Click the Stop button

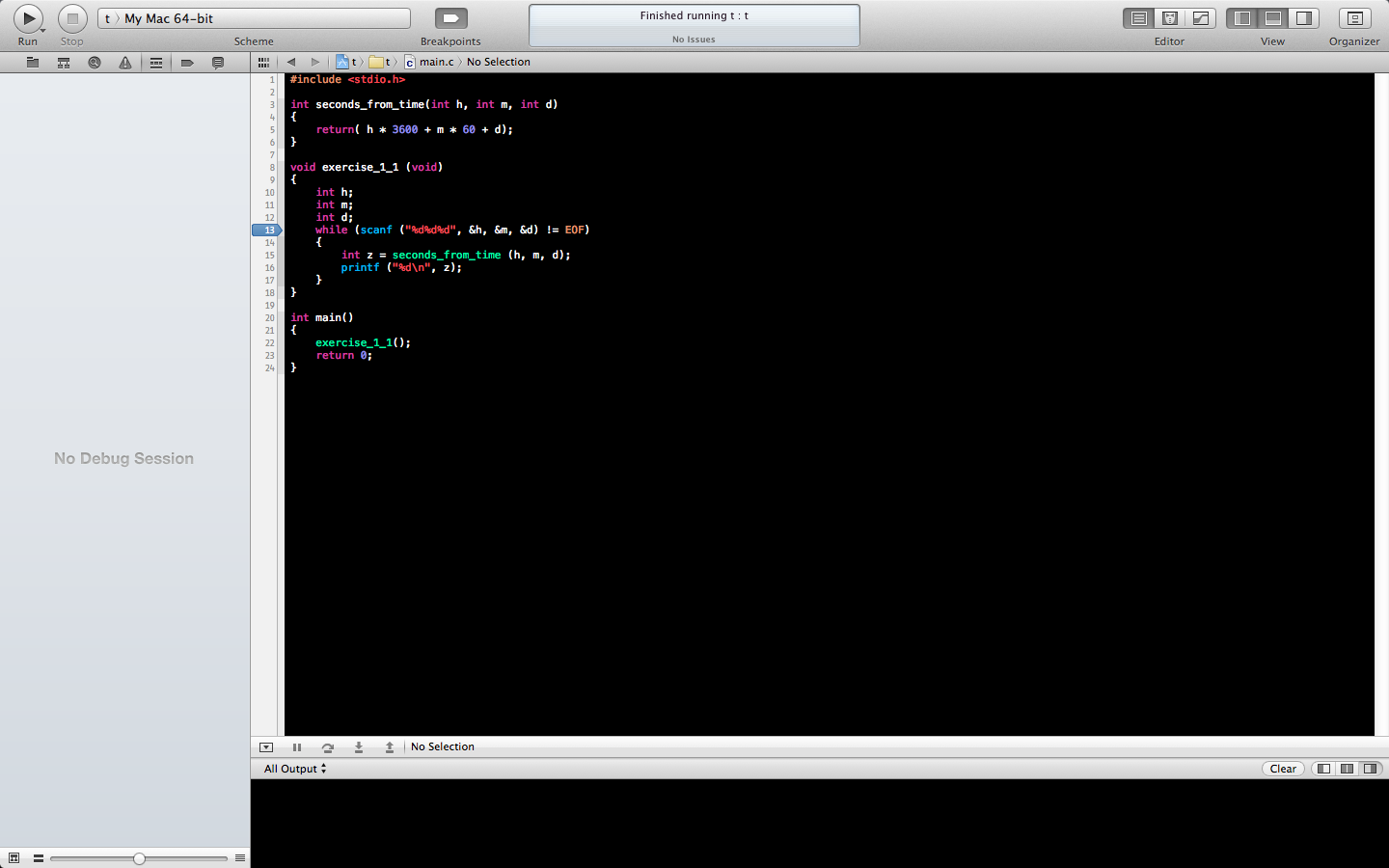coord(72,18)
